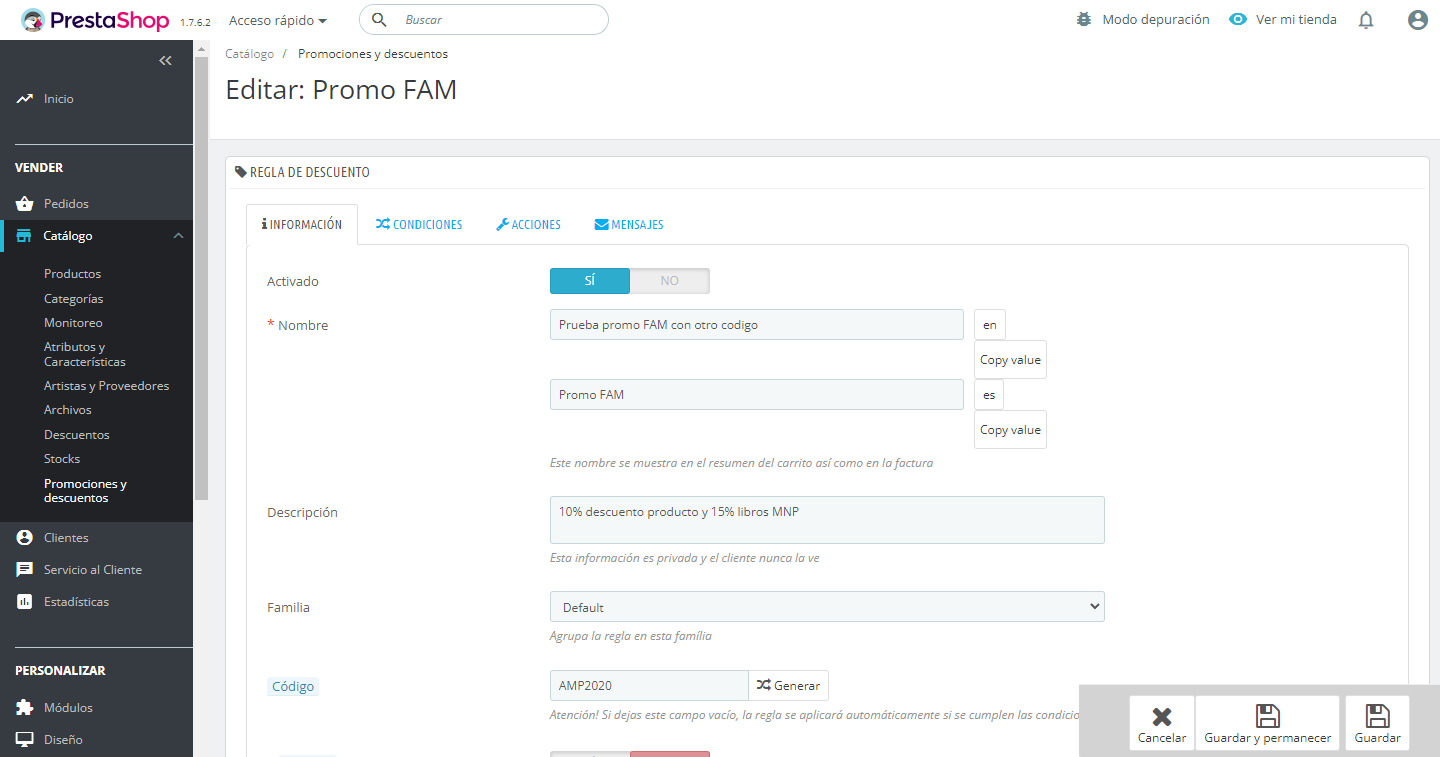The height and width of the screenshot is (757, 1440).
Task: Switch to the Condiciones tab
Action: point(419,225)
